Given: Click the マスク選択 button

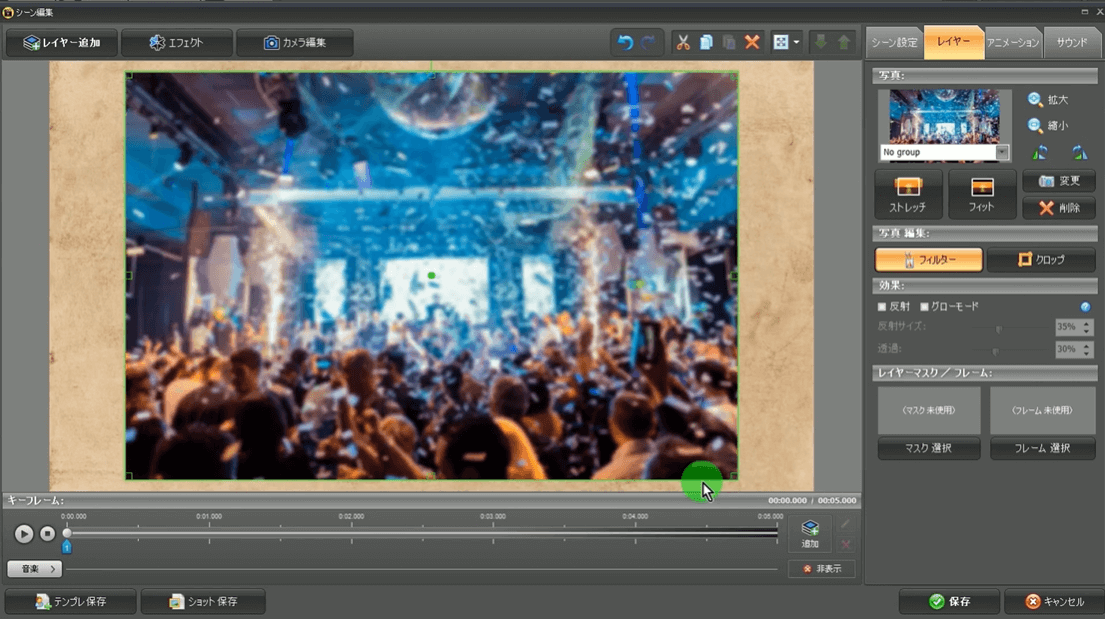Looking at the screenshot, I should click(928, 449).
